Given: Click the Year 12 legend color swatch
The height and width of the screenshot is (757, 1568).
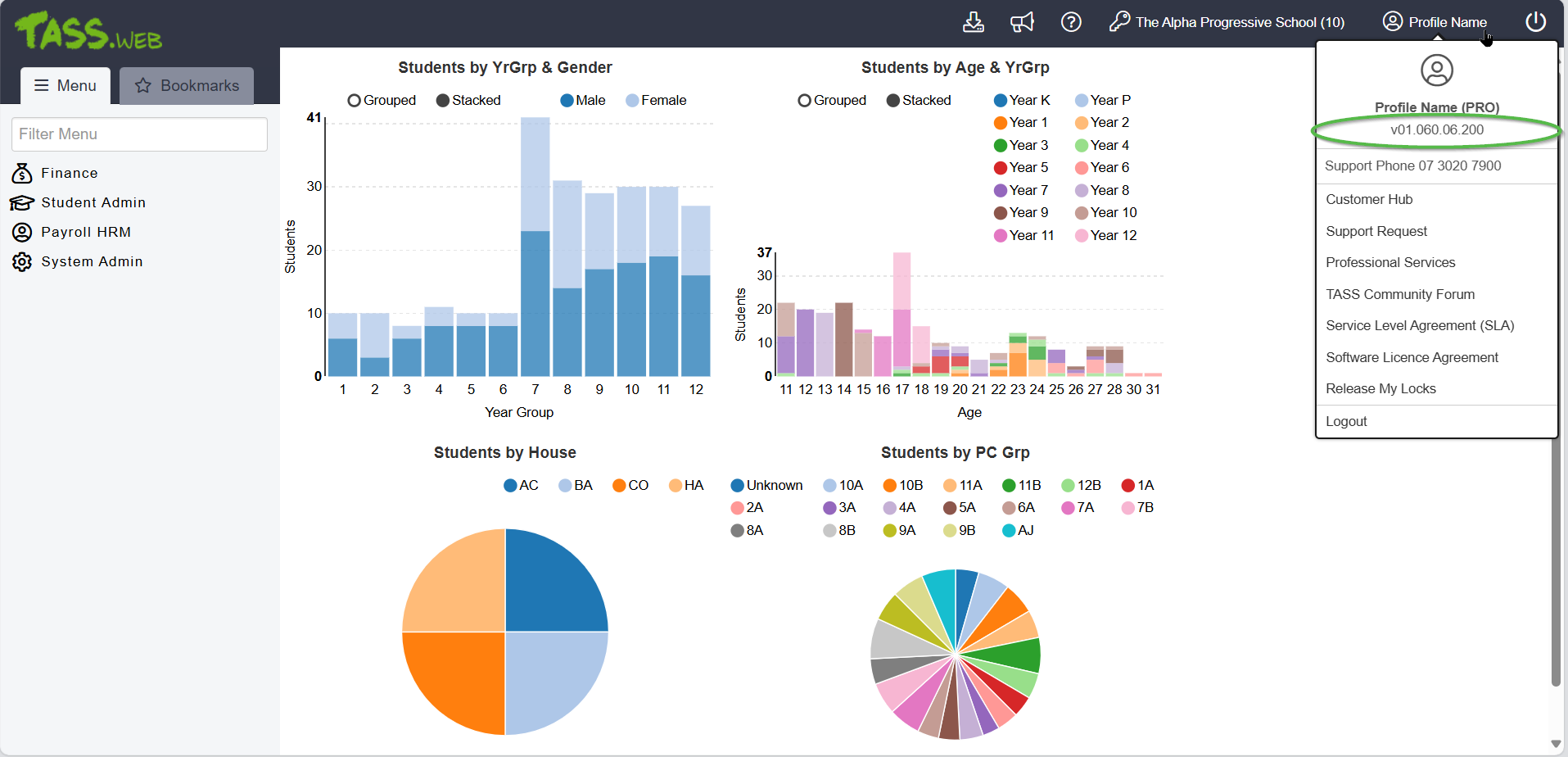Looking at the screenshot, I should (1082, 236).
